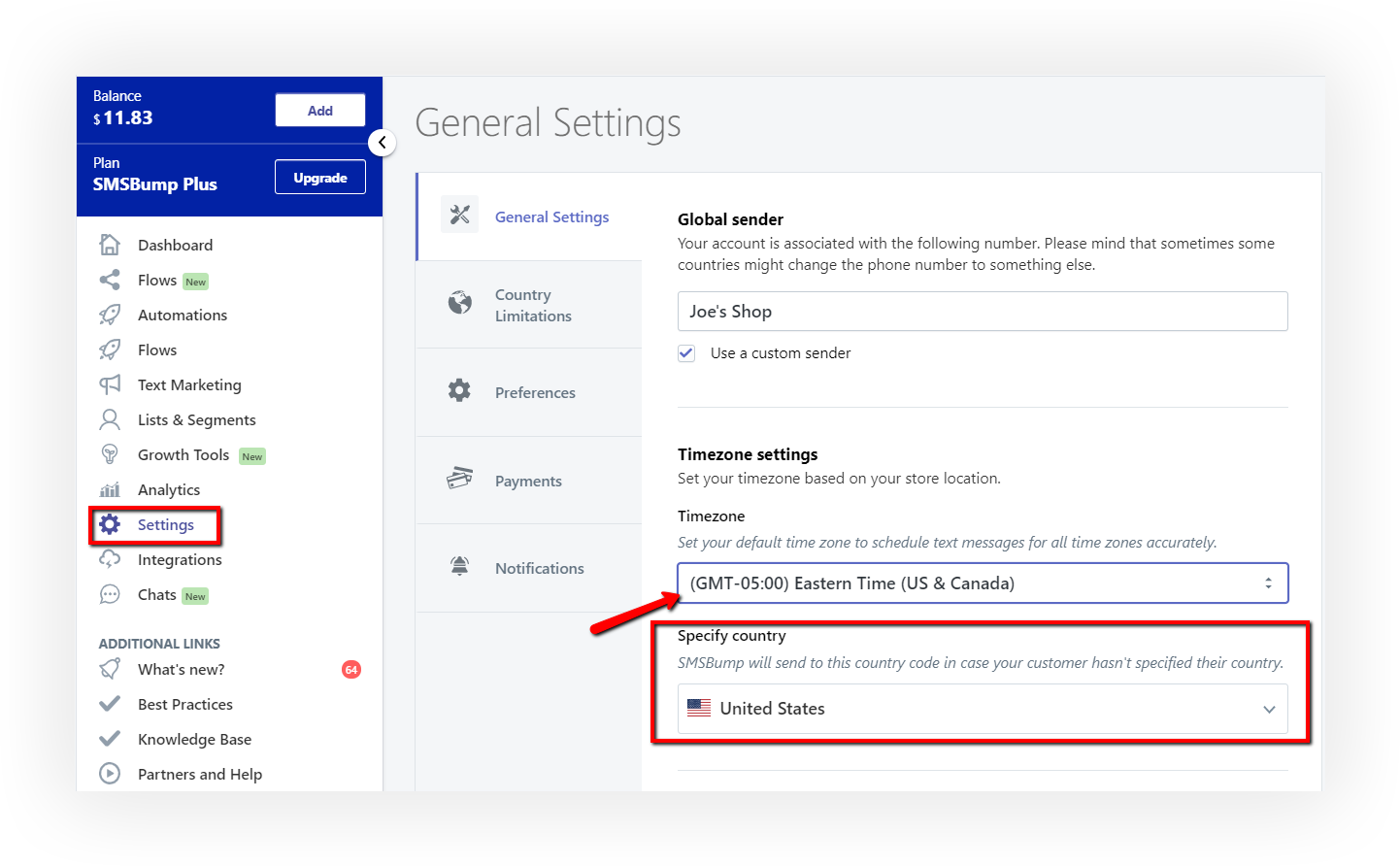Click the General Settings page heading
Viewport: 1400px width, 866px height.
coord(549,124)
